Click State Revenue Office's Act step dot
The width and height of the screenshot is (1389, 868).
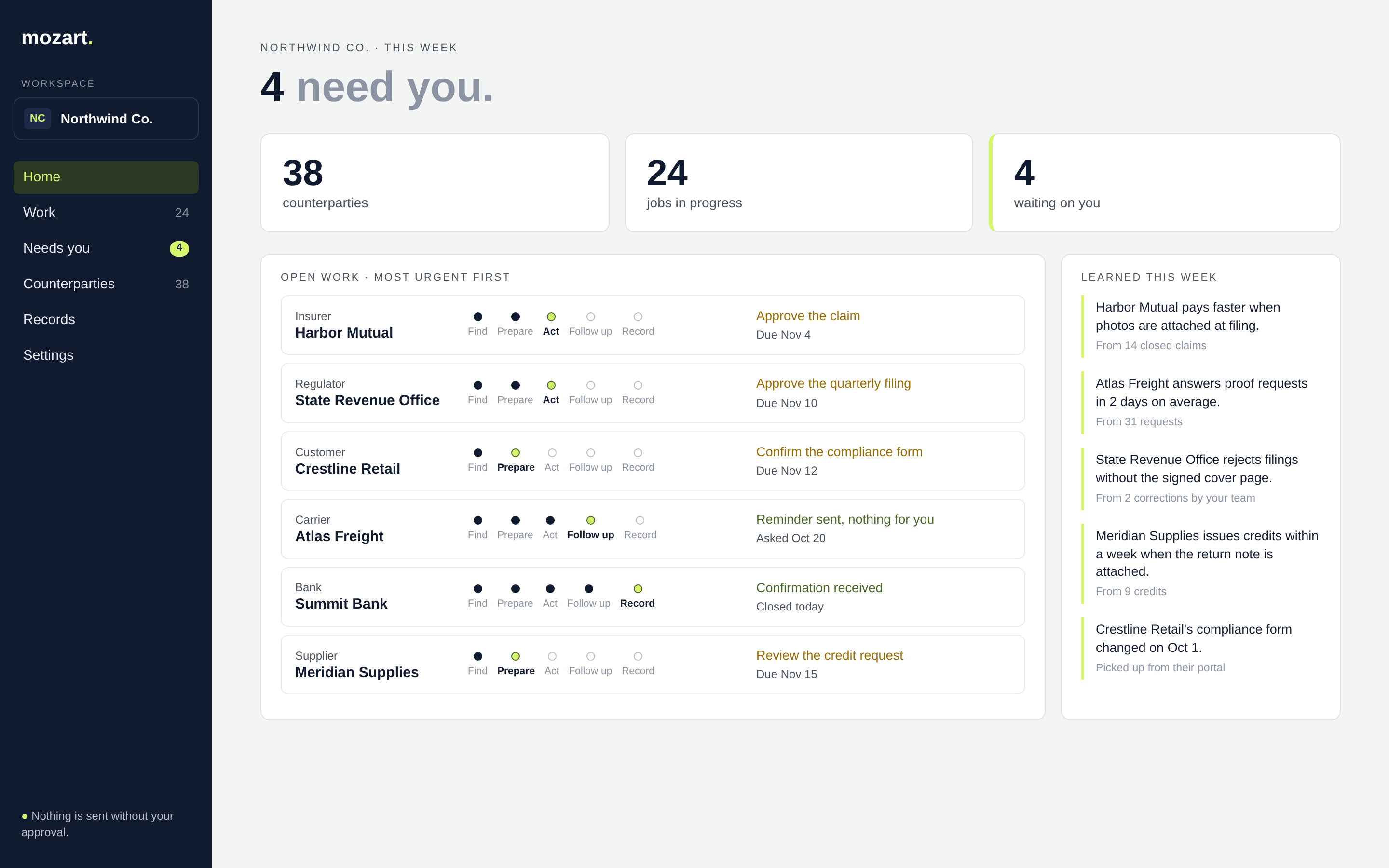coord(551,385)
